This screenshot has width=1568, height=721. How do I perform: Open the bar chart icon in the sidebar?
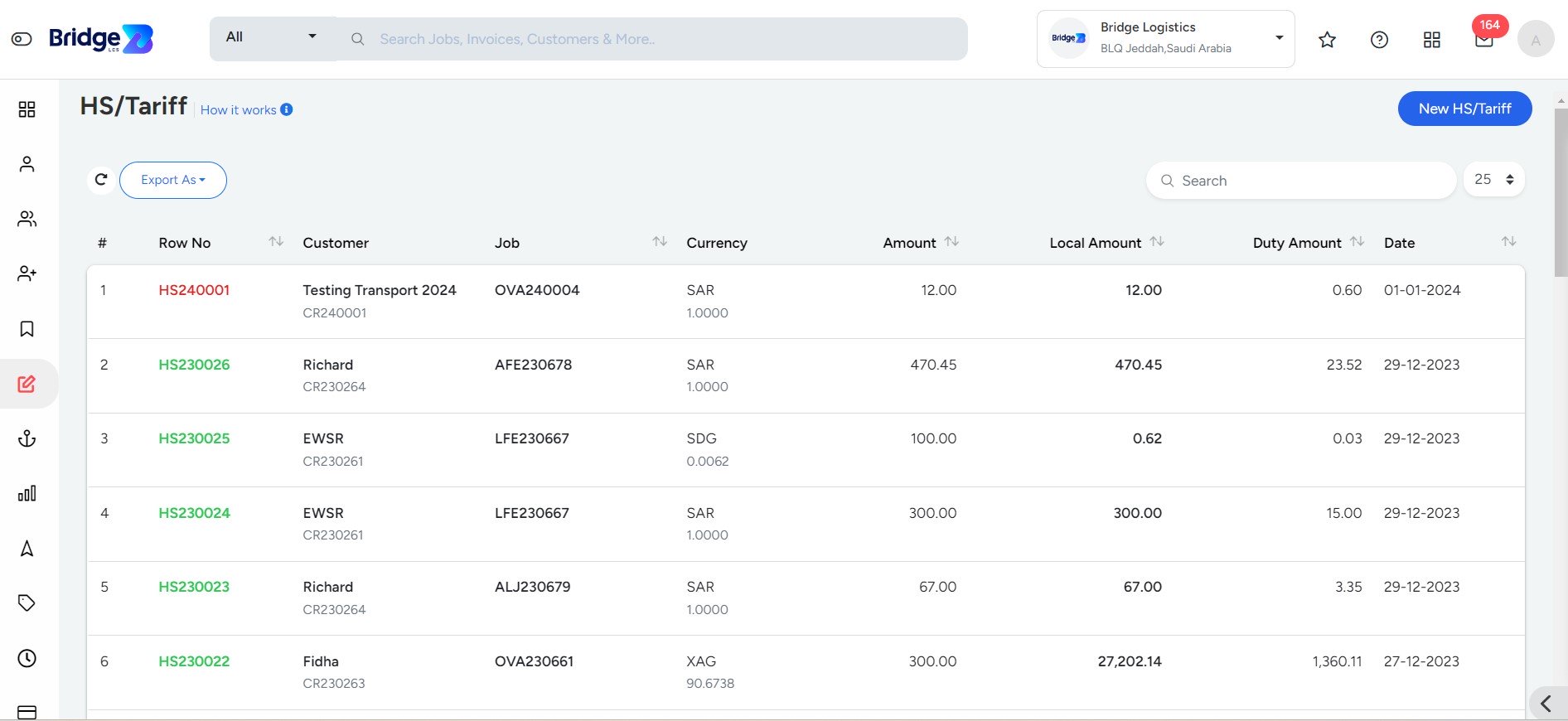click(x=27, y=493)
